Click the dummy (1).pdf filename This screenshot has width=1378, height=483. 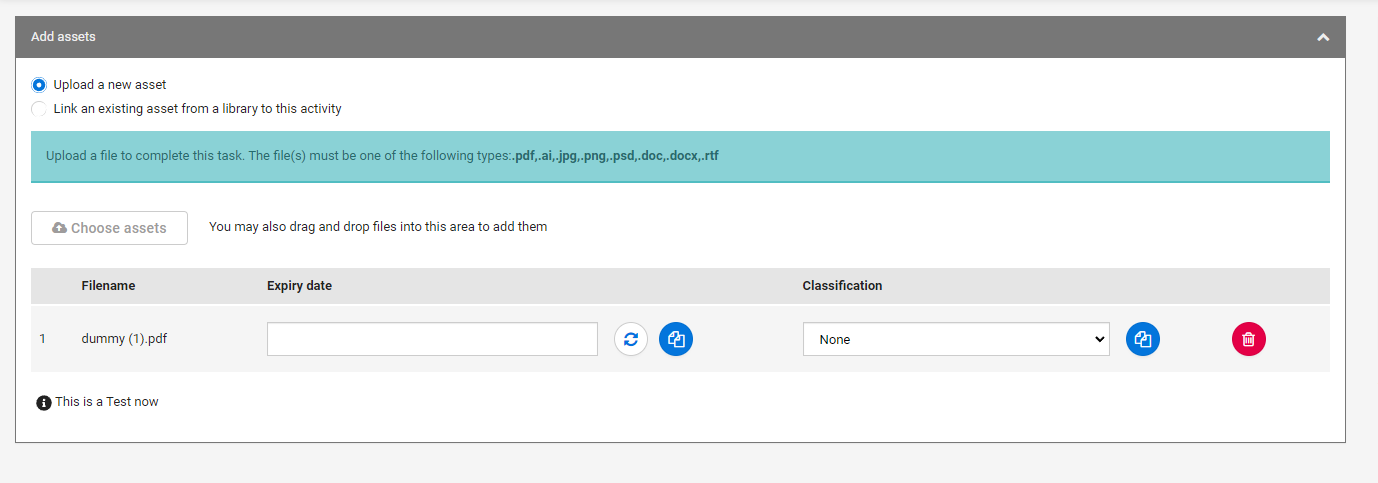tap(124, 339)
